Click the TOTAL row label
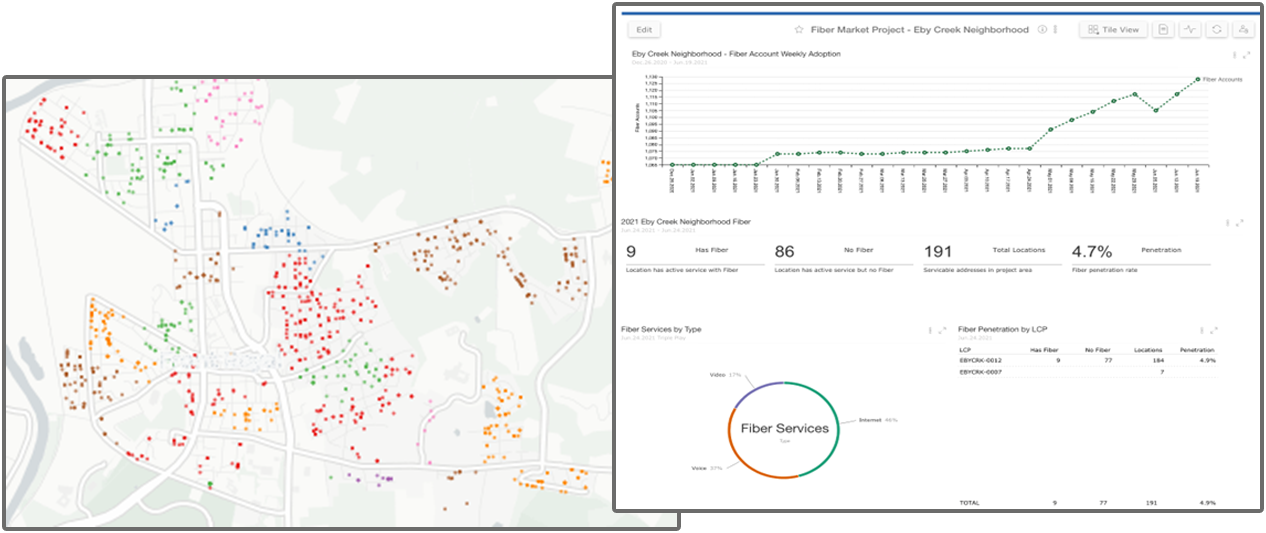 (x=968, y=503)
